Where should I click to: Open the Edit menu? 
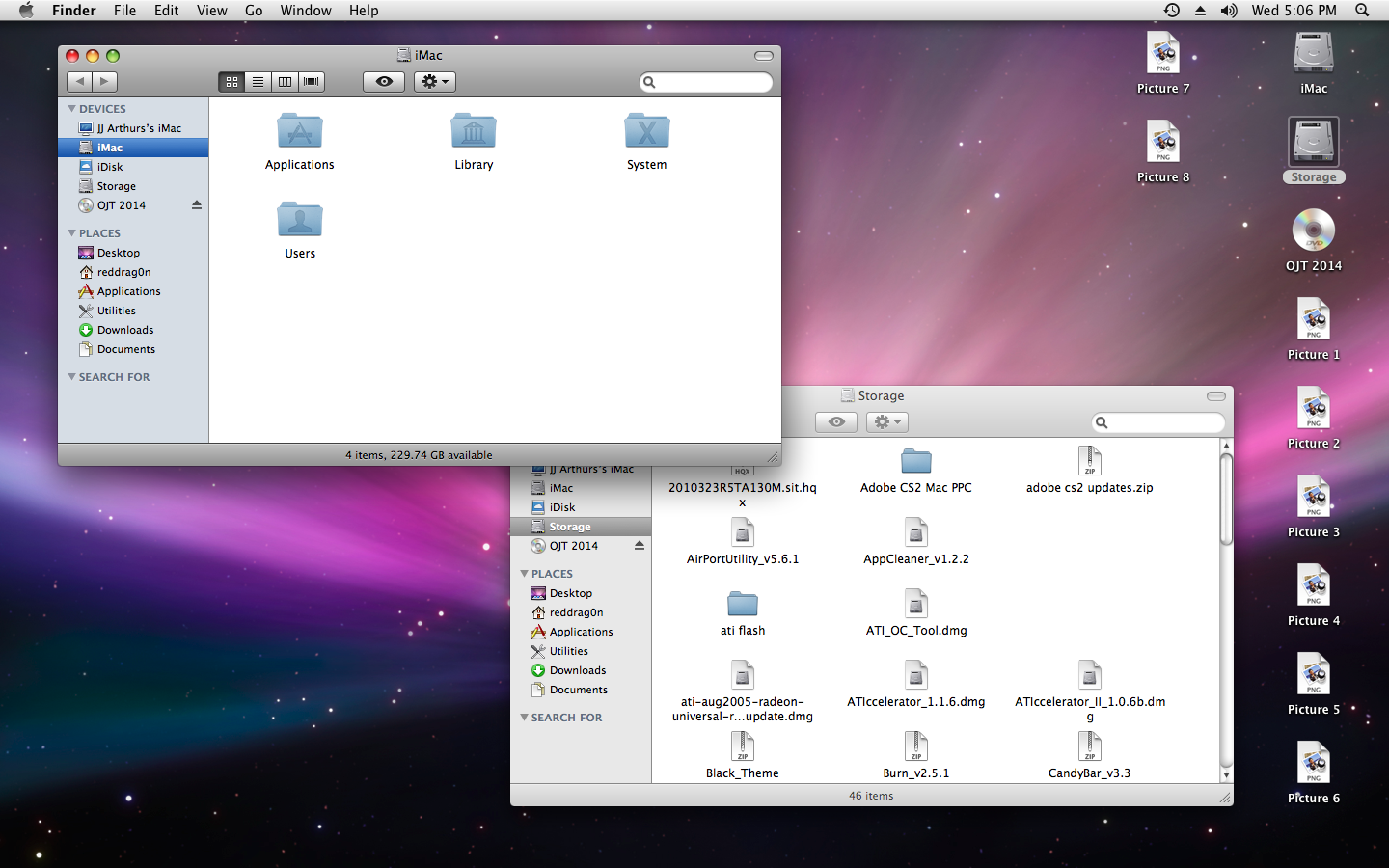tap(167, 11)
